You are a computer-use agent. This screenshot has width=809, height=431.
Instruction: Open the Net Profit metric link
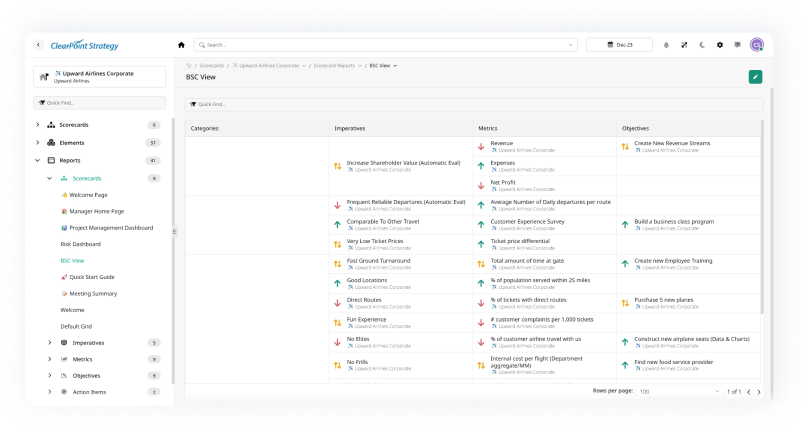pos(503,182)
